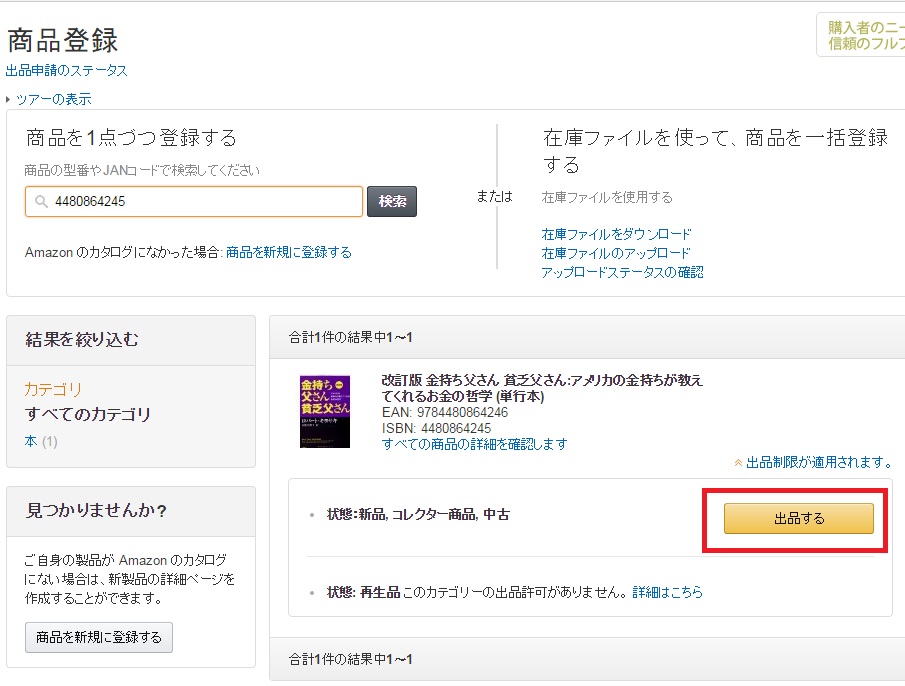Viewport: 905px width, 686px height.
Task: Expand the ツアーの表示 triangle
Action: pos(8,99)
